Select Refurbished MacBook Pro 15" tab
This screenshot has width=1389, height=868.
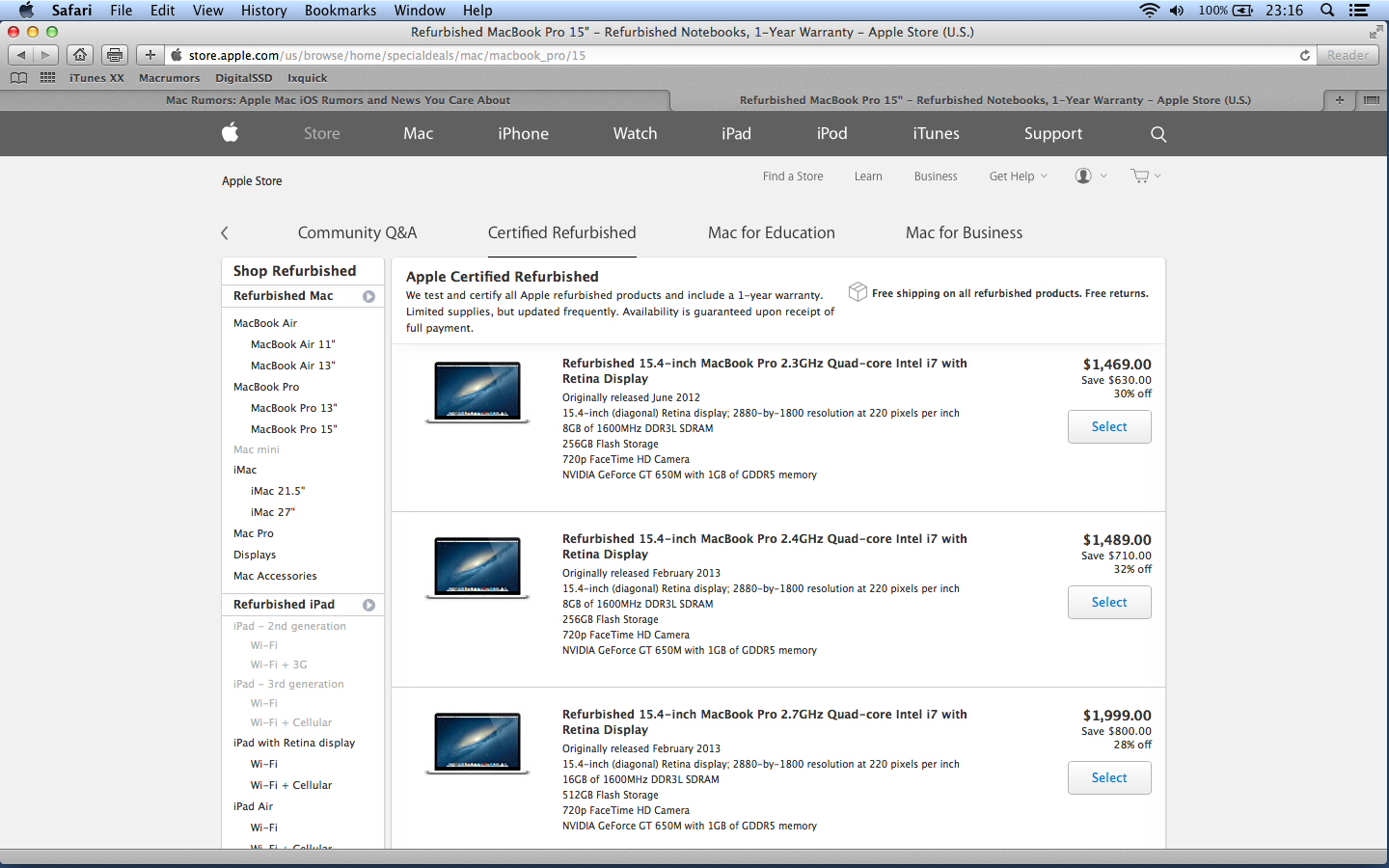coord(994,100)
